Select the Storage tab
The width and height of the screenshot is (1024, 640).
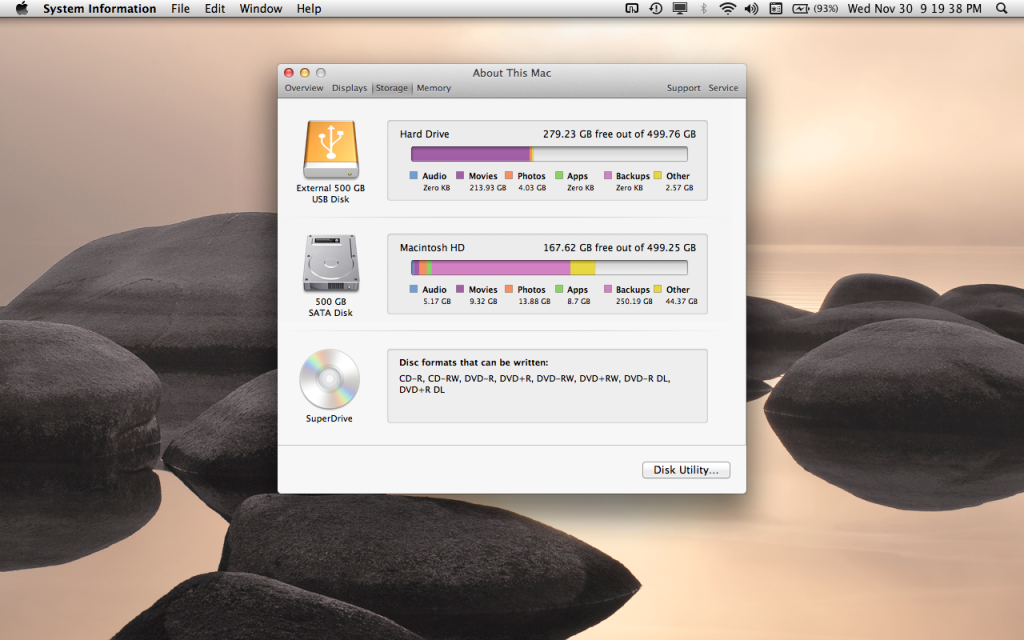(392, 88)
